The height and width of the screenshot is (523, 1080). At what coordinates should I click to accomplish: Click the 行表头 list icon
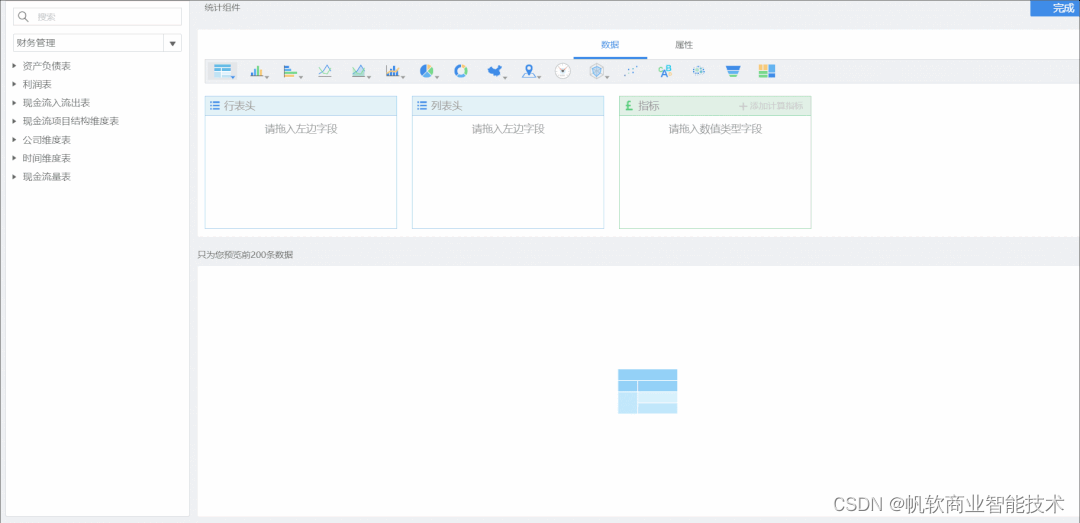coord(215,106)
